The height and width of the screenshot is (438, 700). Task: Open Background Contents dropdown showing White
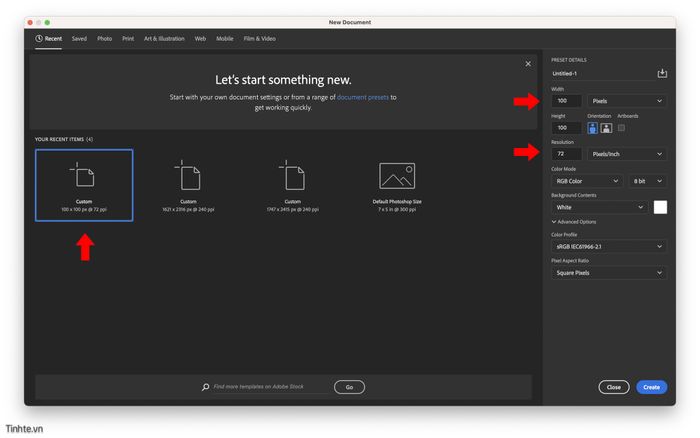pos(600,207)
